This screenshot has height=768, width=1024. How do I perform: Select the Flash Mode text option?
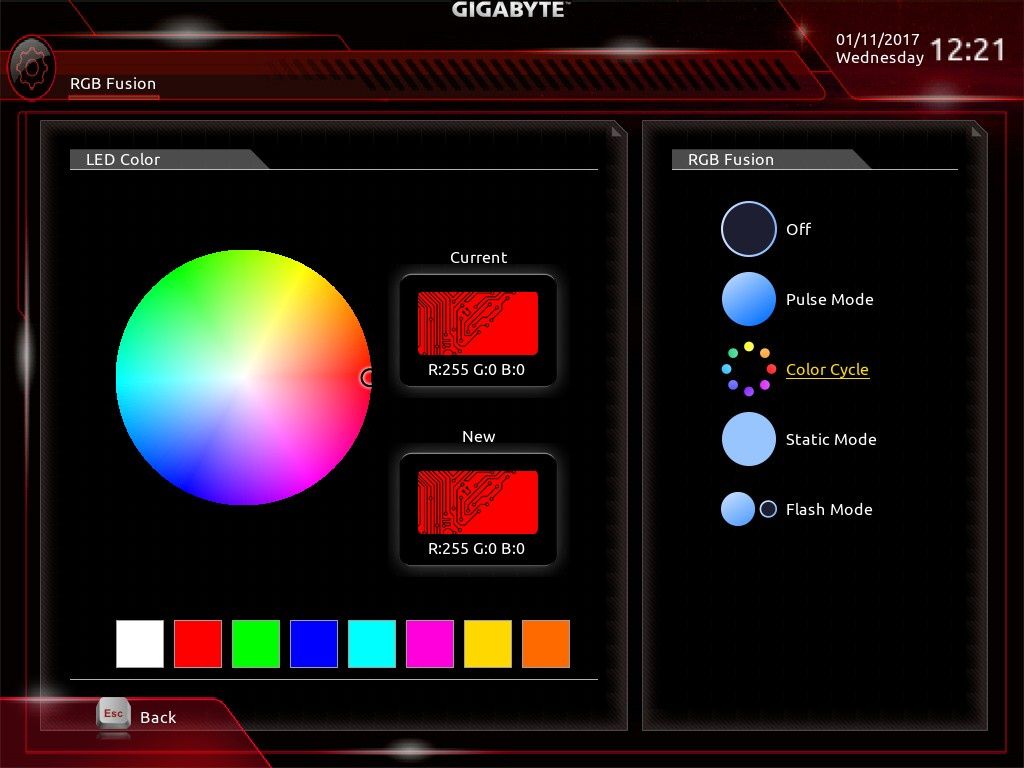(829, 509)
